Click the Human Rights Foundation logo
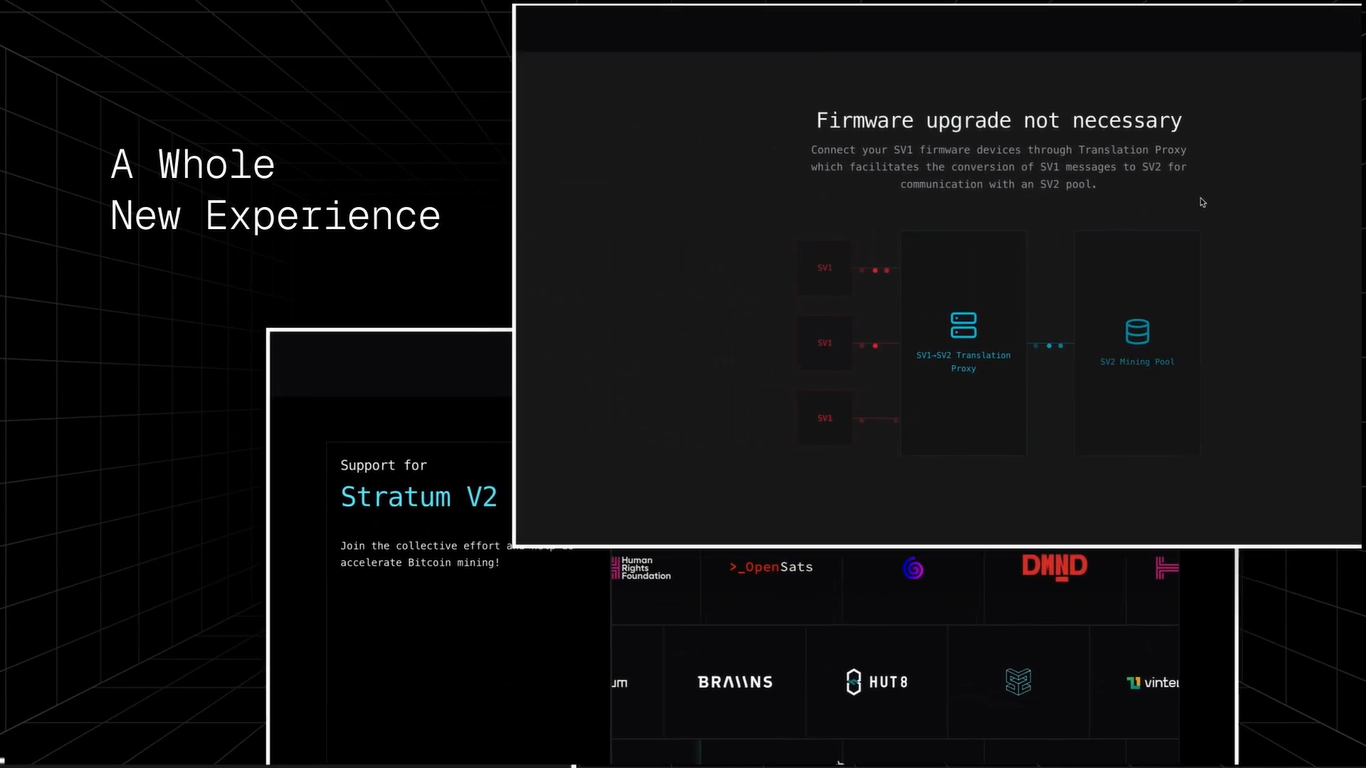 point(641,568)
